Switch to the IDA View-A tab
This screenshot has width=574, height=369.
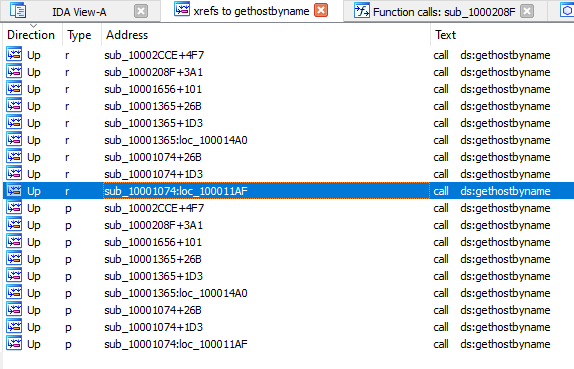pos(79,12)
